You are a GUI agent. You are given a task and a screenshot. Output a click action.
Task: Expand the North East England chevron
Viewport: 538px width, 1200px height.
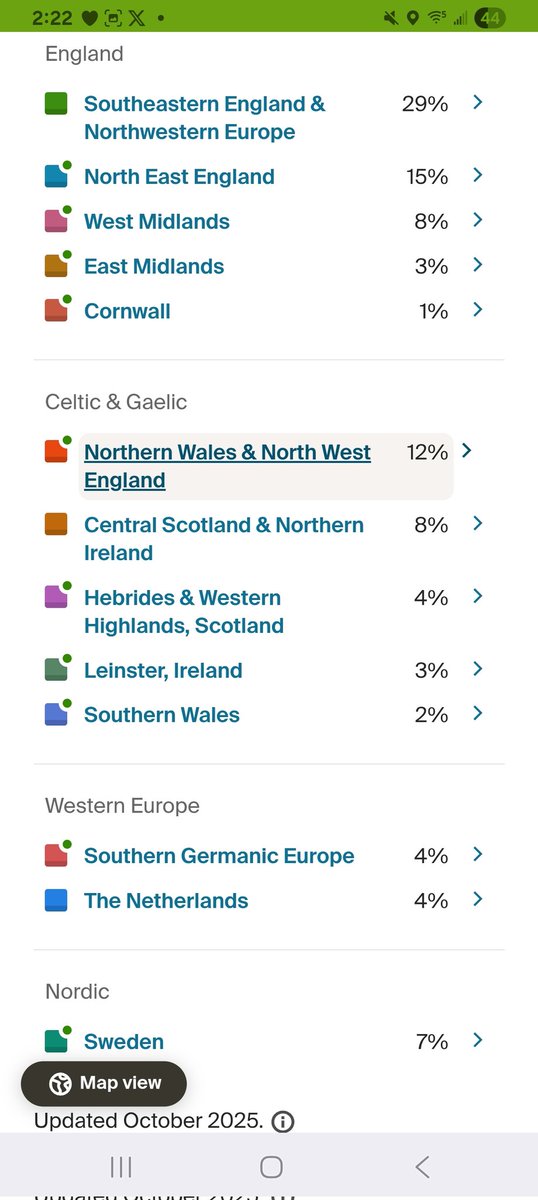pos(478,175)
